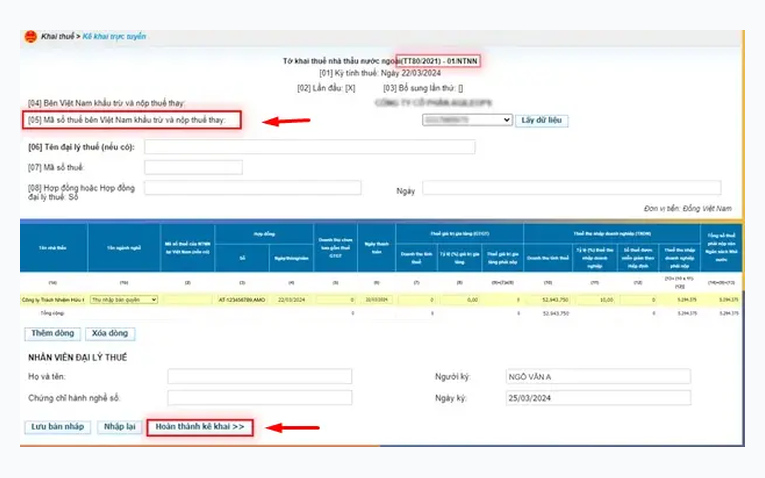Click the Xóa dòng button
Viewport: 765px width, 478px height.
[110, 334]
